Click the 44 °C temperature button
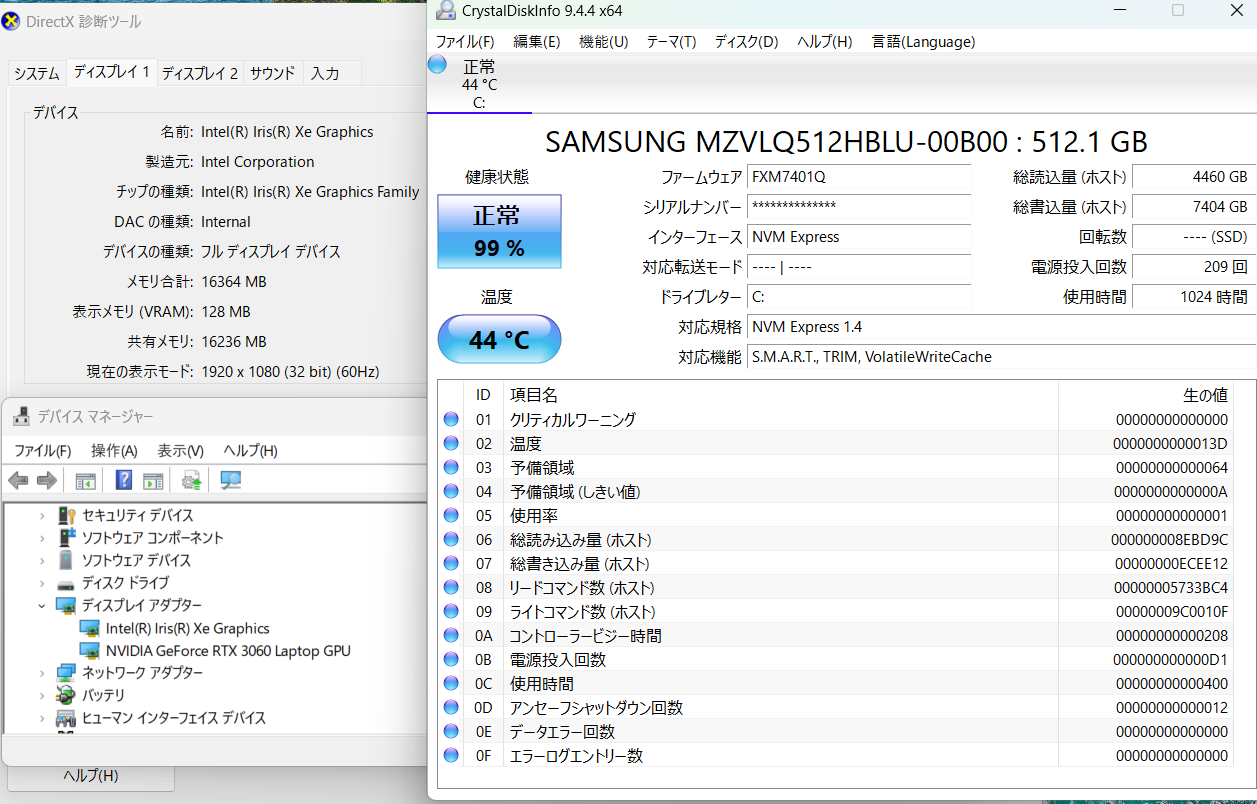This screenshot has width=1257, height=804. tap(499, 340)
